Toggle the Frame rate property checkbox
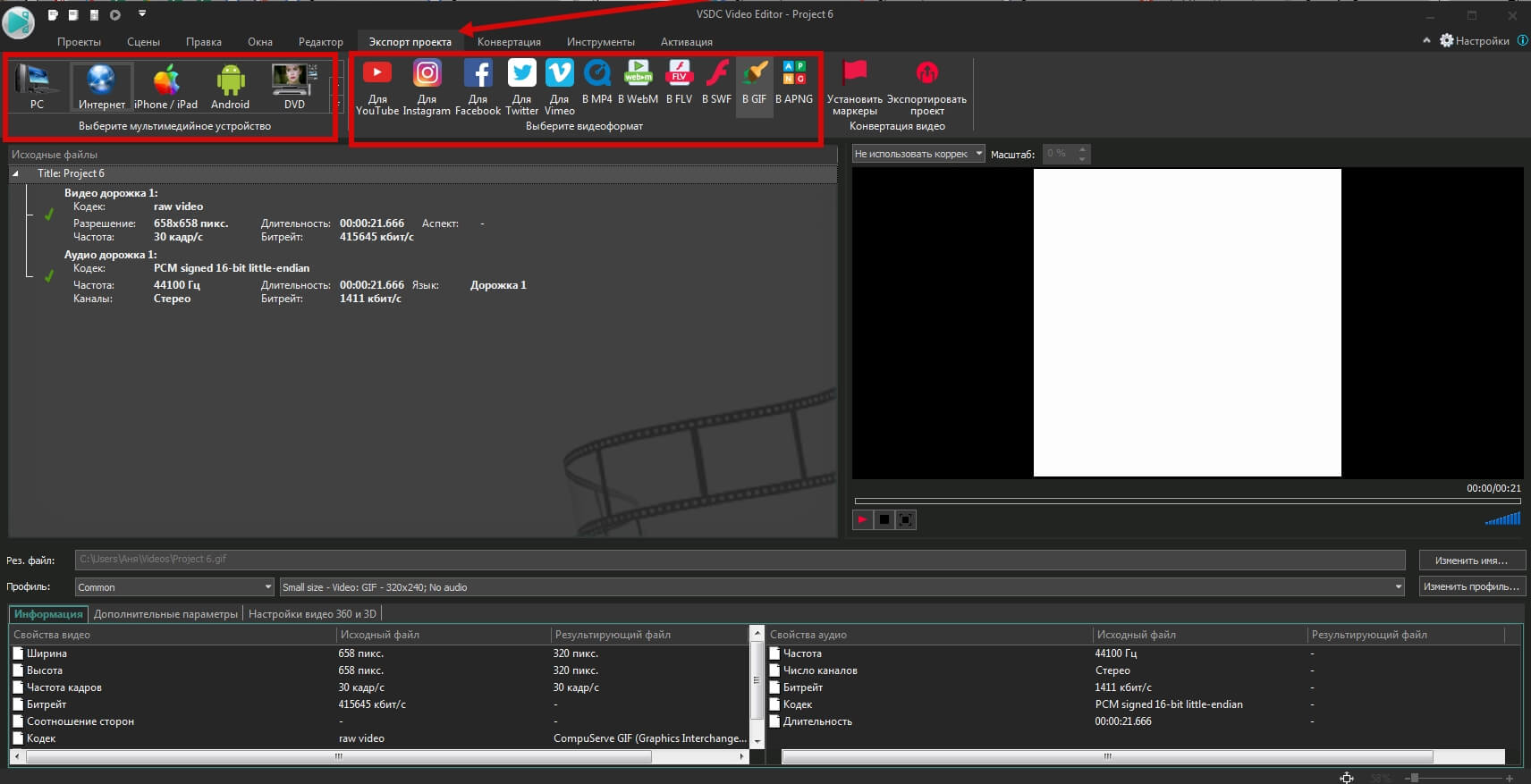Viewport: 1531px width, 784px height. click(x=19, y=687)
